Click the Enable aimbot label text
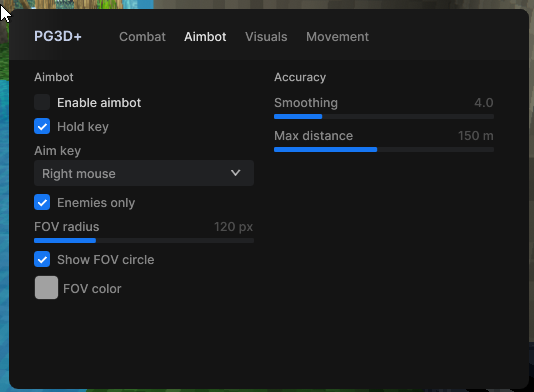Screen dimensions: 534x392 (99, 103)
